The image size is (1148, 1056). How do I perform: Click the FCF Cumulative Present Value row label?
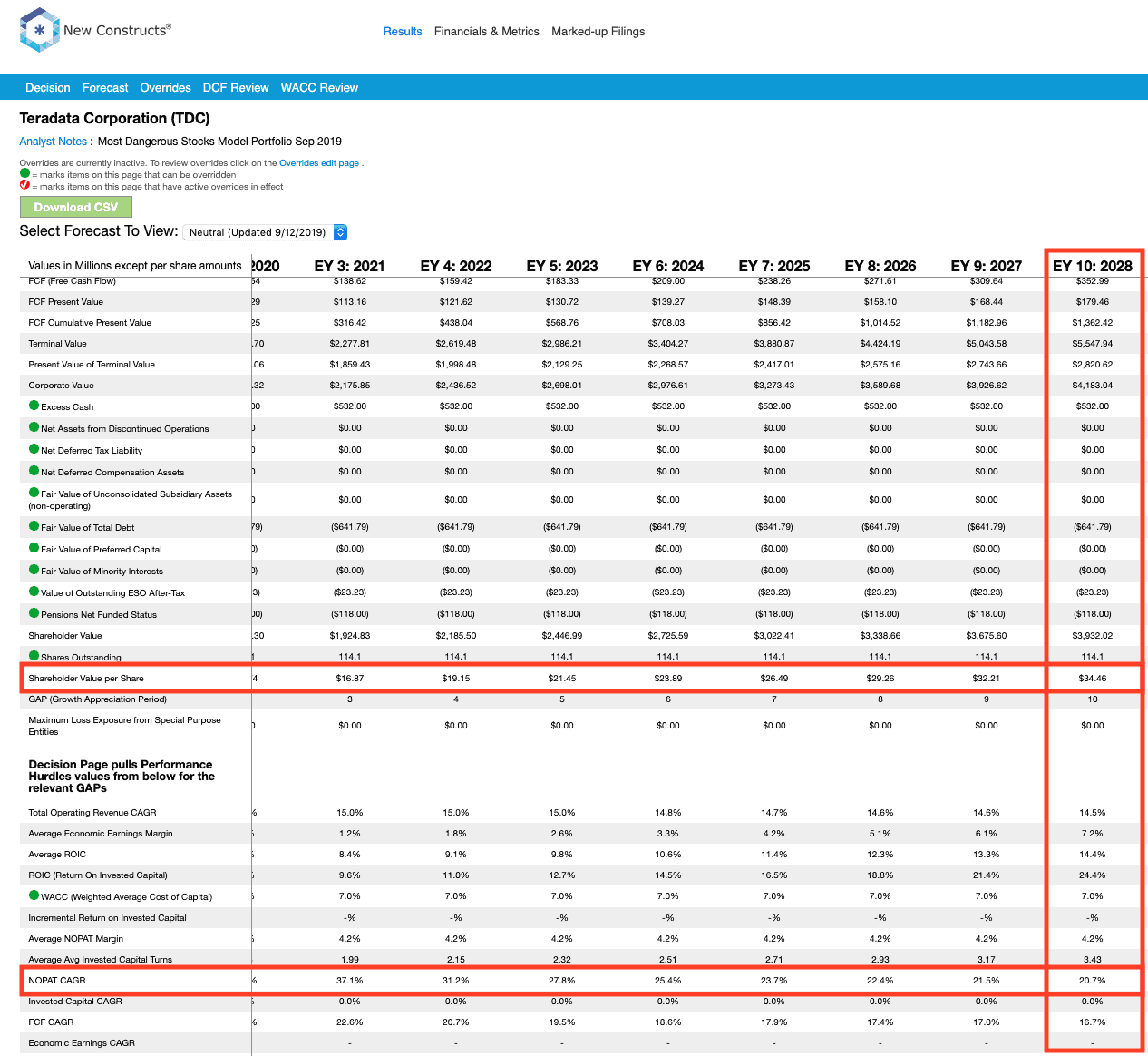point(90,323)
